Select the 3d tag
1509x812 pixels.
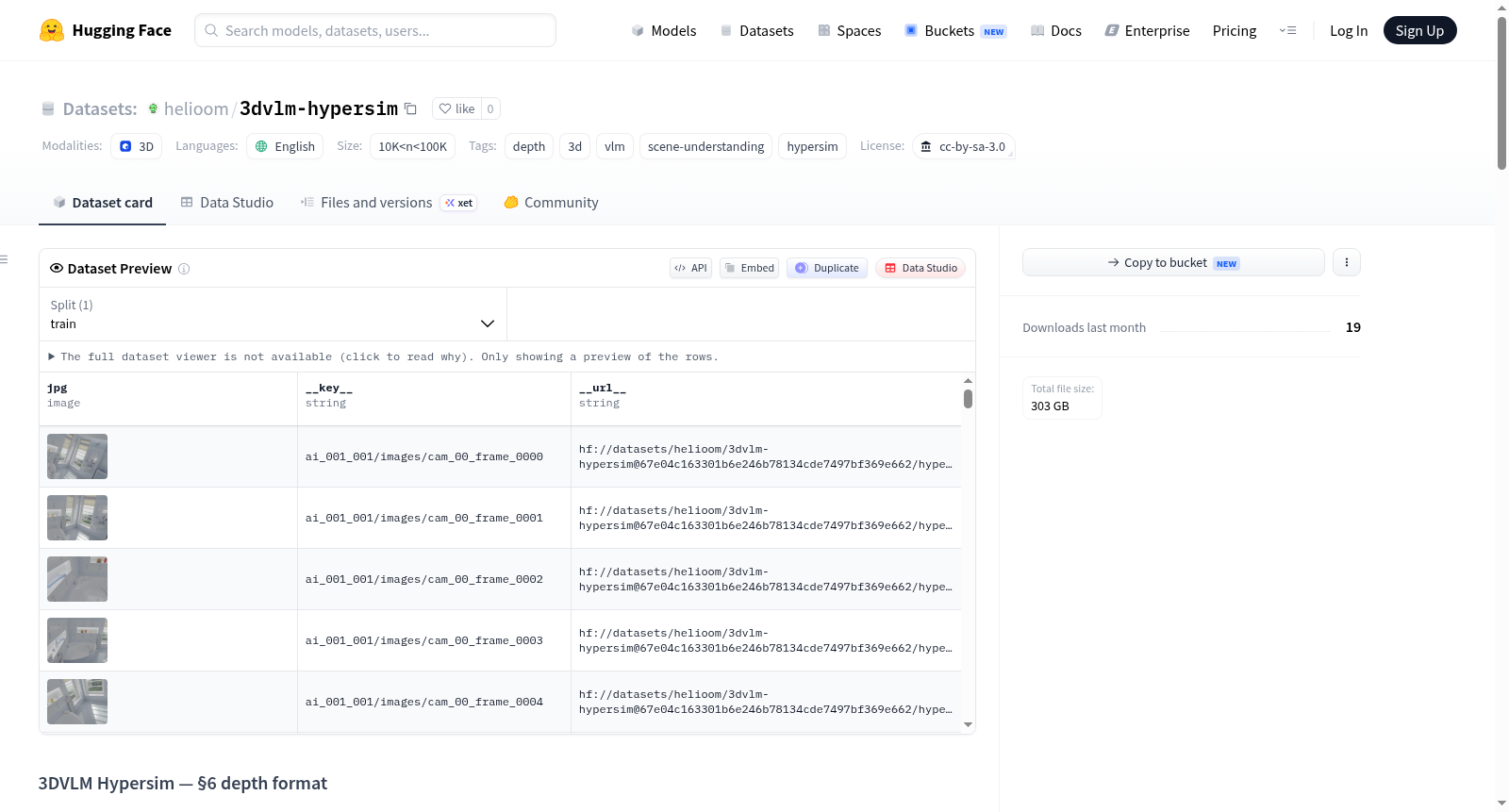pos(574,146)
